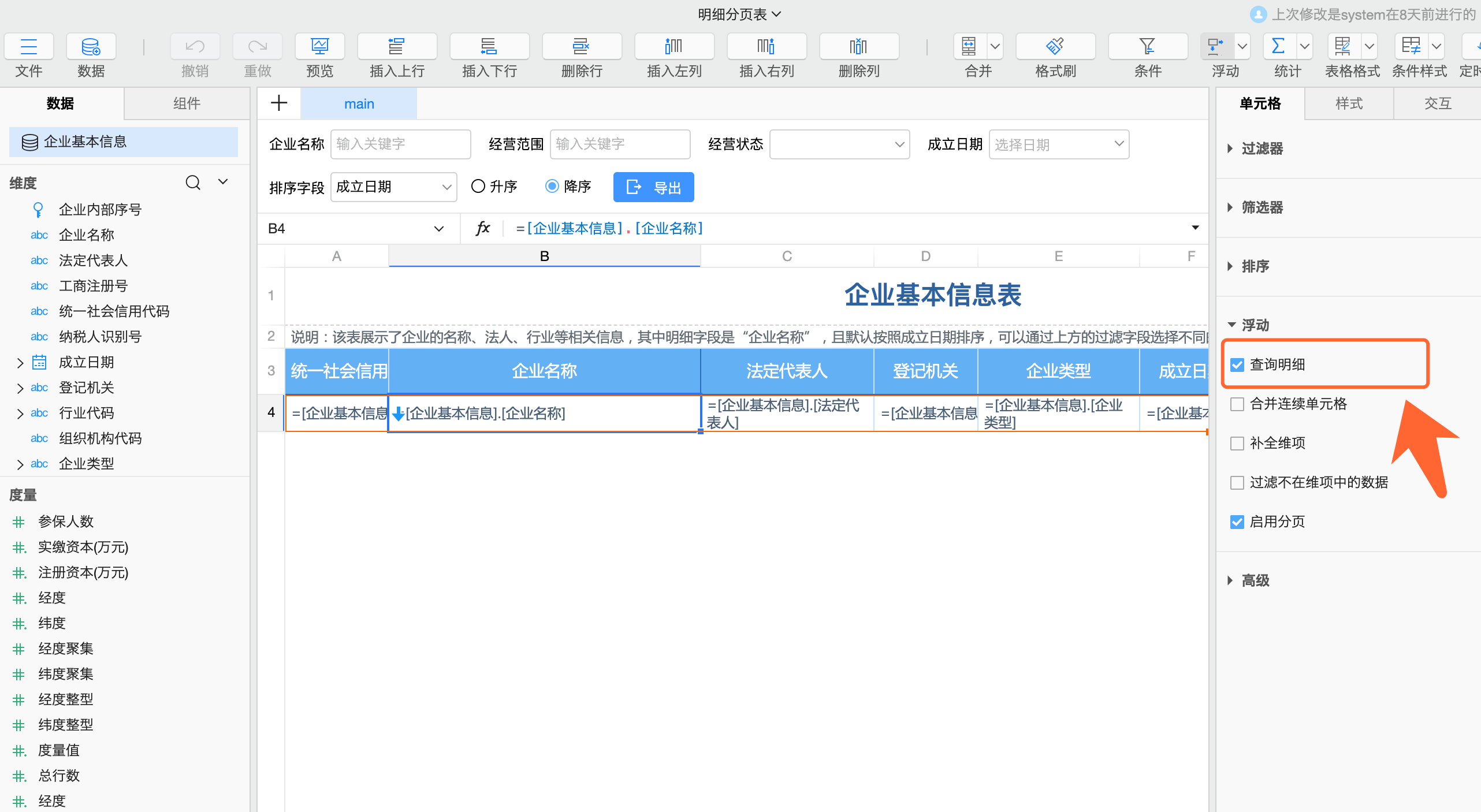Image resolution: width=1481 pixels, height=812 pixels.
Task: Click the 条件样式 icon
Action: (x=1411, y=46)
